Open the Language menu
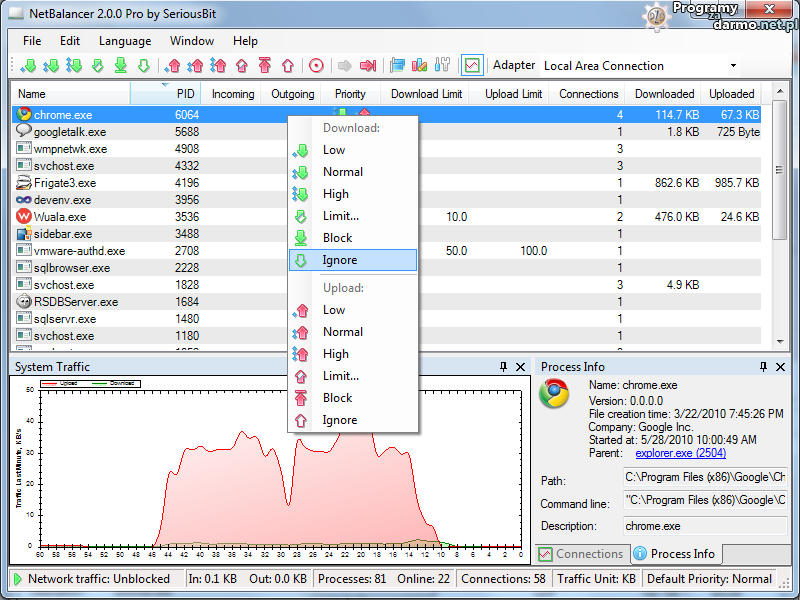 (125, 41)
